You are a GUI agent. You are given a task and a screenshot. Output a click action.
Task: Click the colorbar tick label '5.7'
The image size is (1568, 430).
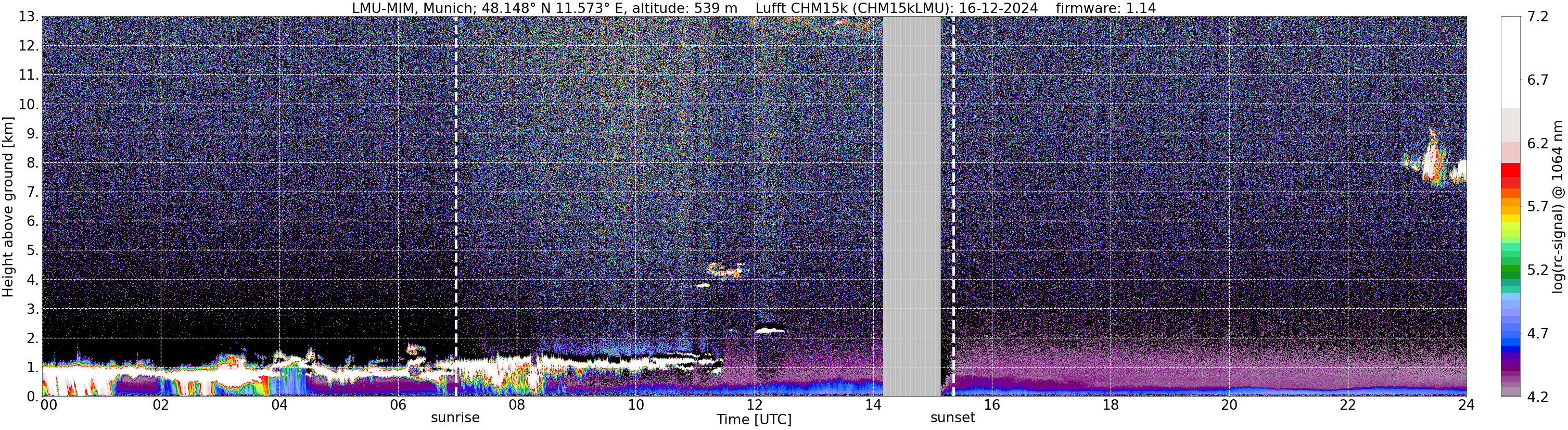coord(1538,207)
